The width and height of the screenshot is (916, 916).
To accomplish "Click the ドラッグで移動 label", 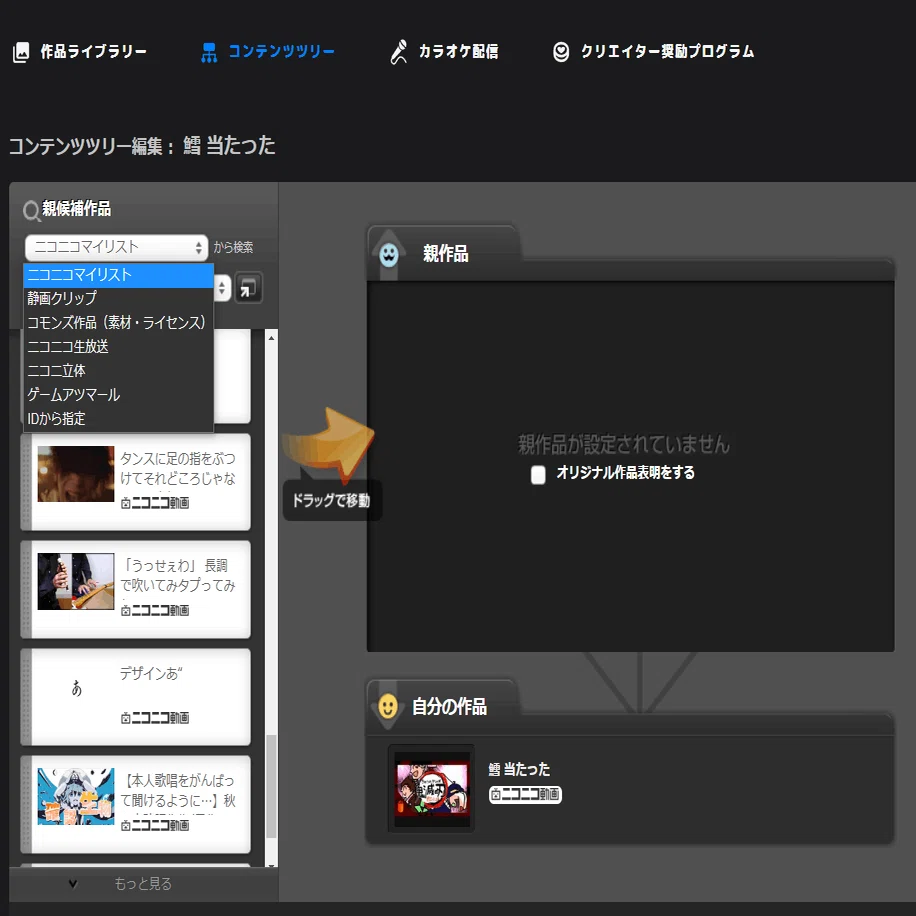I will (x=331, y=501).
